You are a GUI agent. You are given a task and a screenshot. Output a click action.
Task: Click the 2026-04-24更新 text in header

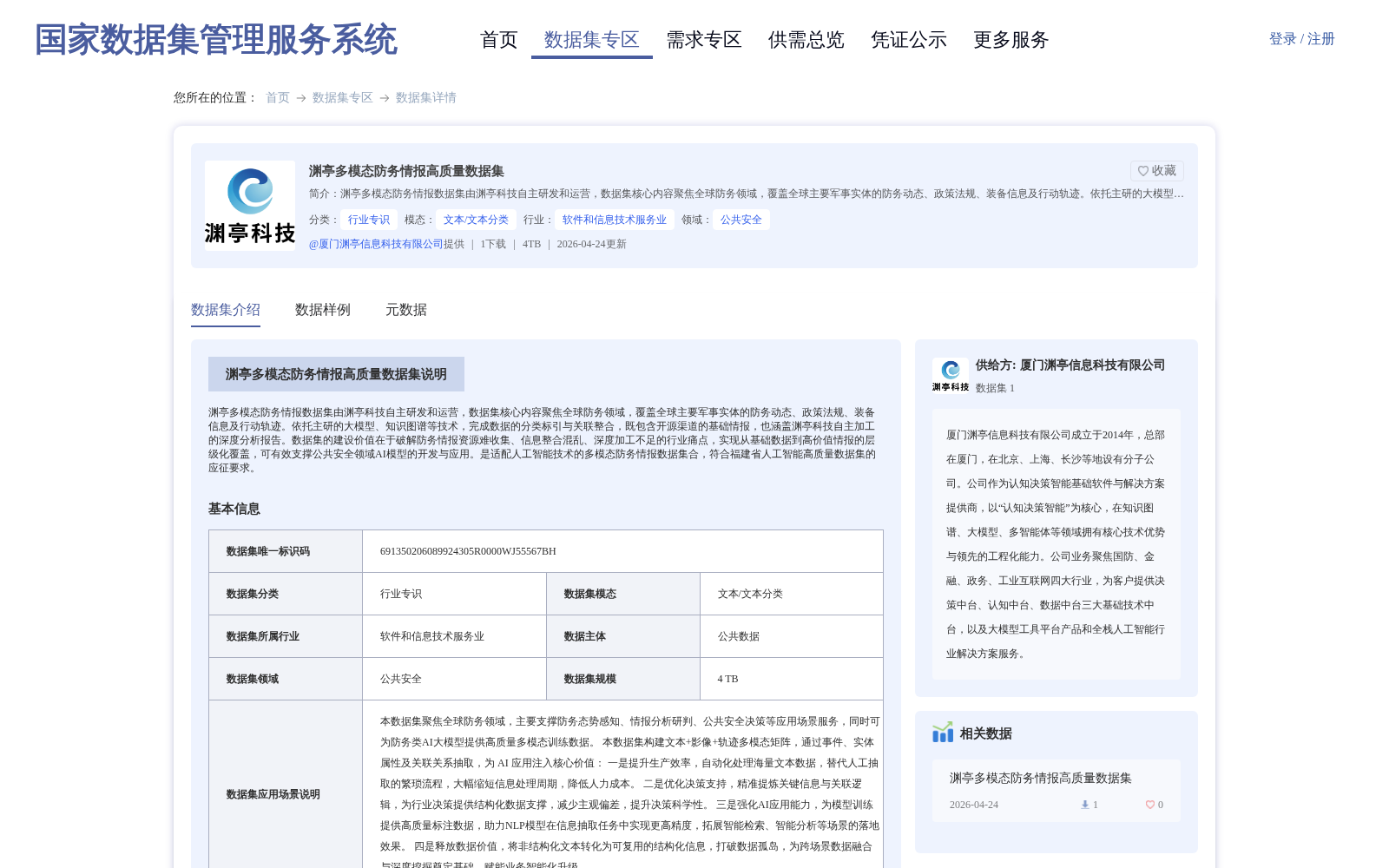point(592,244)
